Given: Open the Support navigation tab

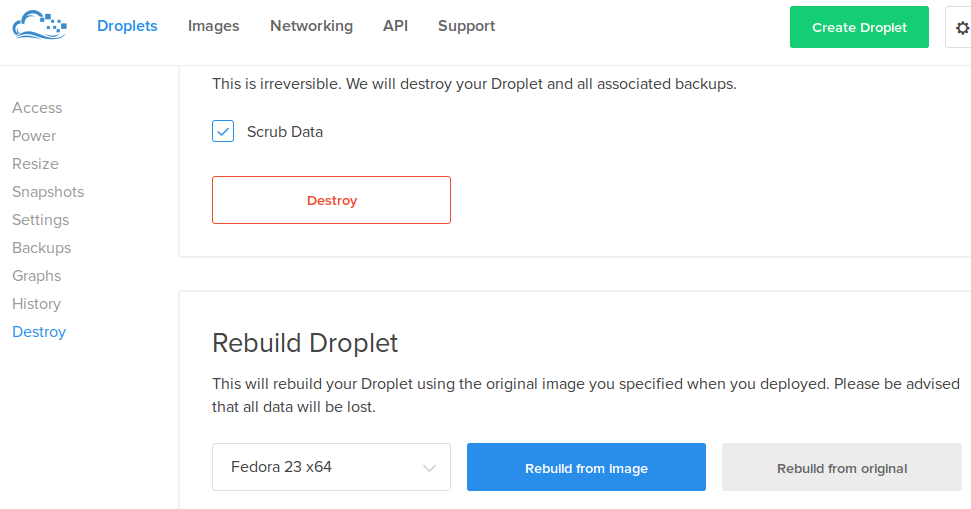Looking at the screenshot, I should click(466, 26).
